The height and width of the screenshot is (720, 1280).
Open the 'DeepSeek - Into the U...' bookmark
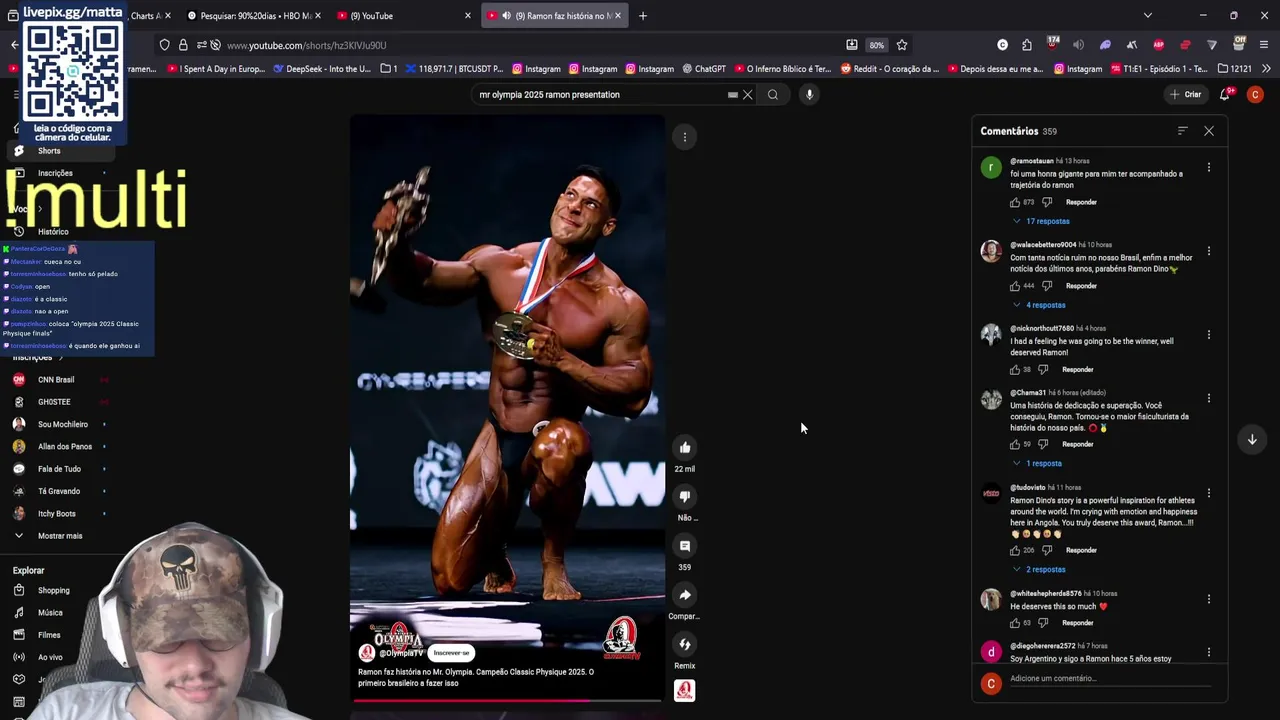click(x=320, y=69)
